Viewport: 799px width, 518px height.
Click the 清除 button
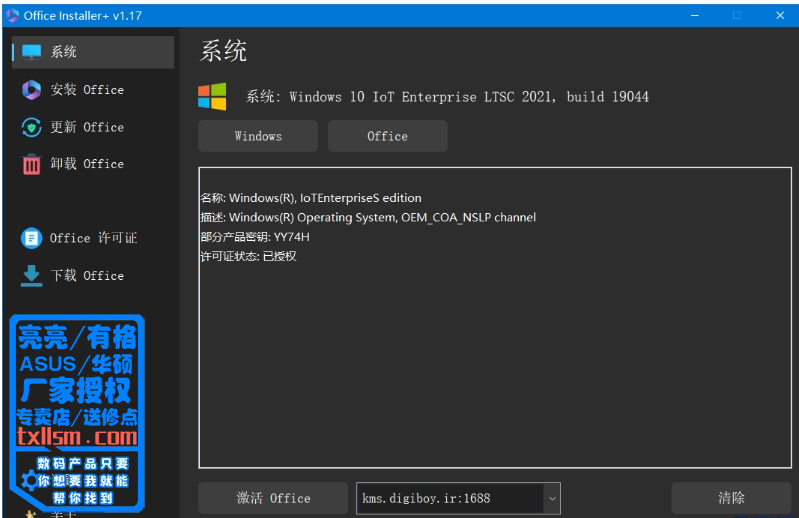(x=731, y=498)
